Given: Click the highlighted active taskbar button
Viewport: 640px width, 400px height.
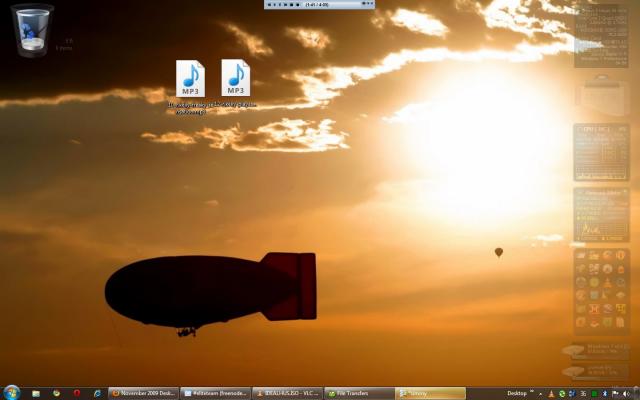Looking at the screenshot, I should (431, 393).
